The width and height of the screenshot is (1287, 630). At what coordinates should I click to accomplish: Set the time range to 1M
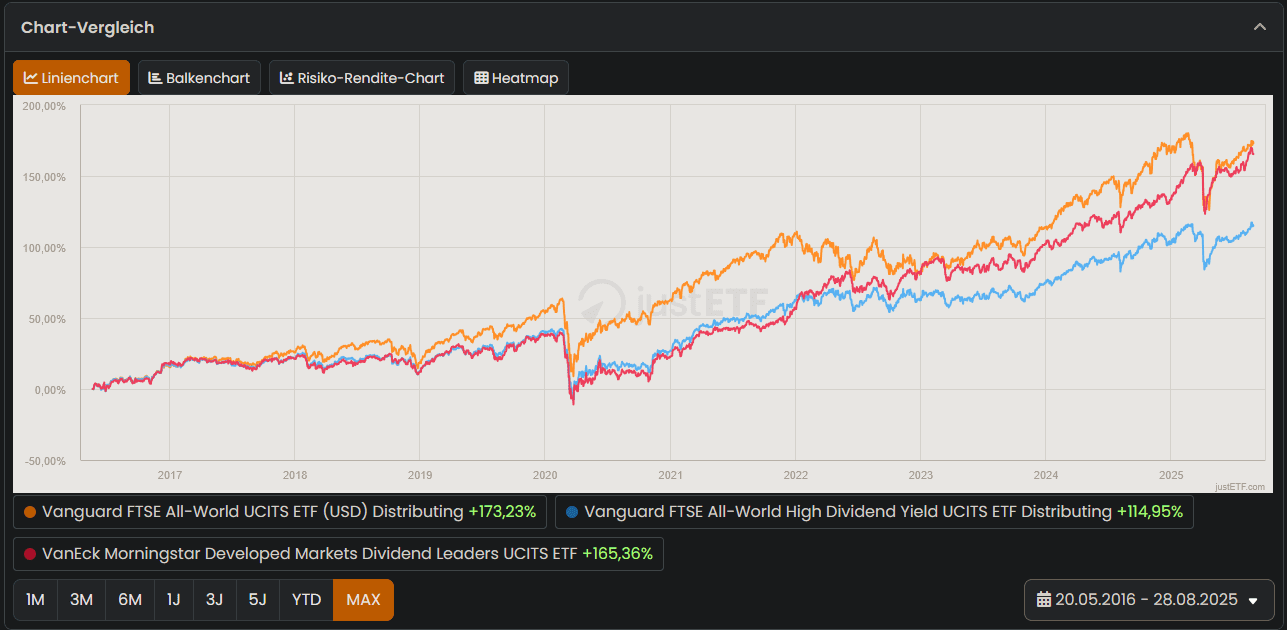[36, 600]
